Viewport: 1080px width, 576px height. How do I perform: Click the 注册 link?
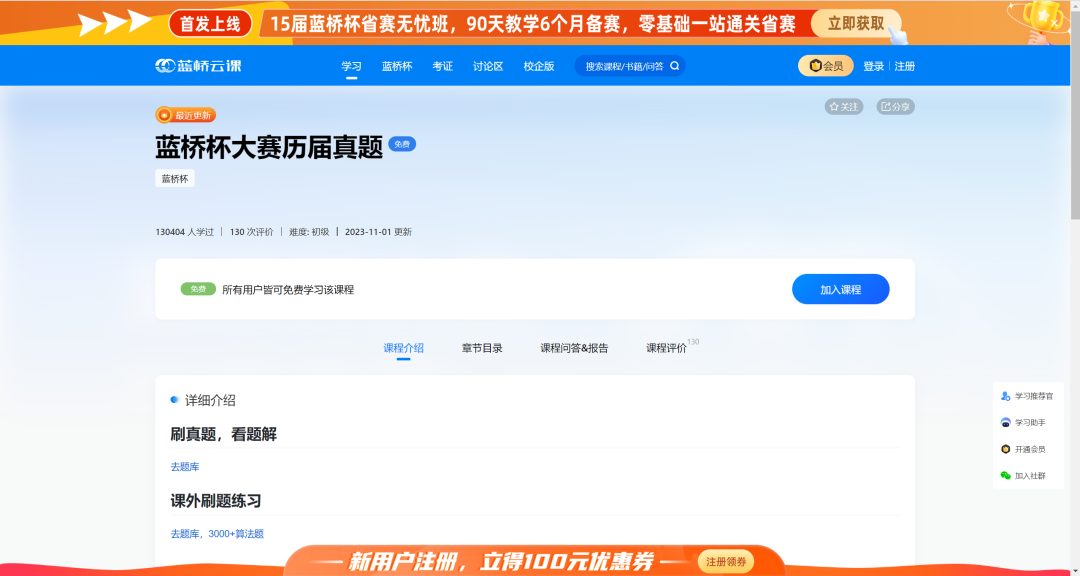(x=904, y=66)
